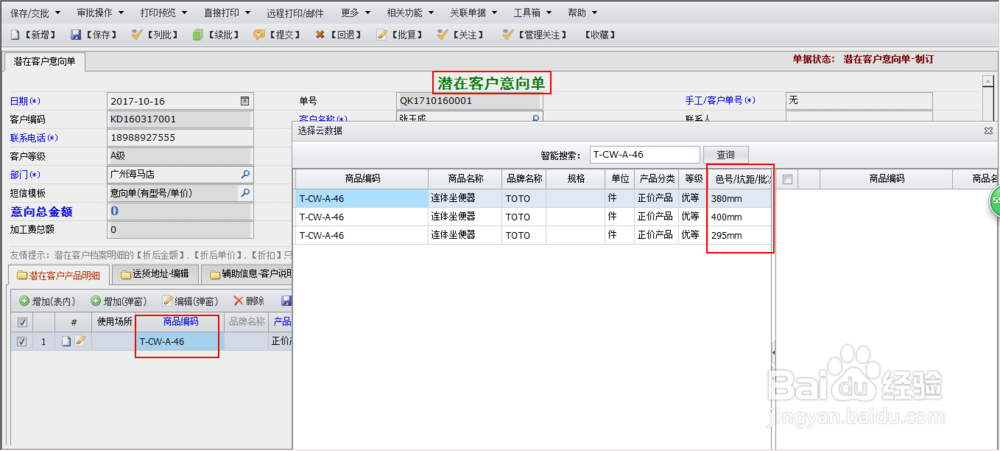Click the scroll up arrow of form scrollbar
This screenshot has width=1000, height=451.
988,82
